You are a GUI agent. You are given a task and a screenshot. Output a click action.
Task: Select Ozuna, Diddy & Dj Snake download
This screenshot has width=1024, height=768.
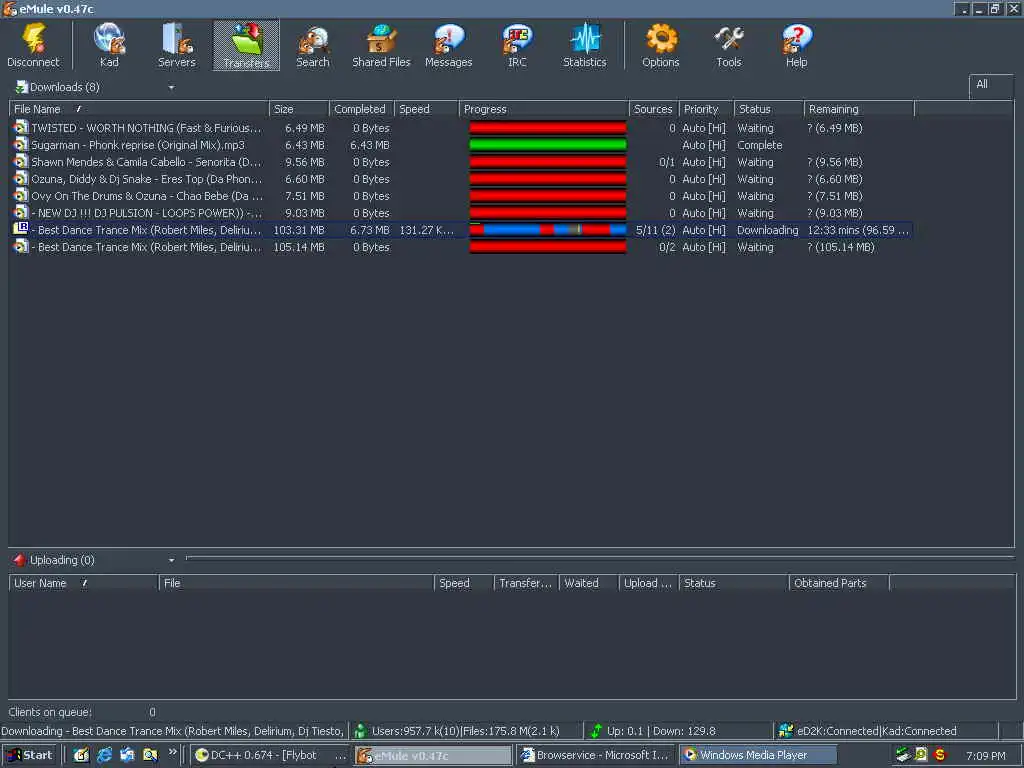pos(461,179)
